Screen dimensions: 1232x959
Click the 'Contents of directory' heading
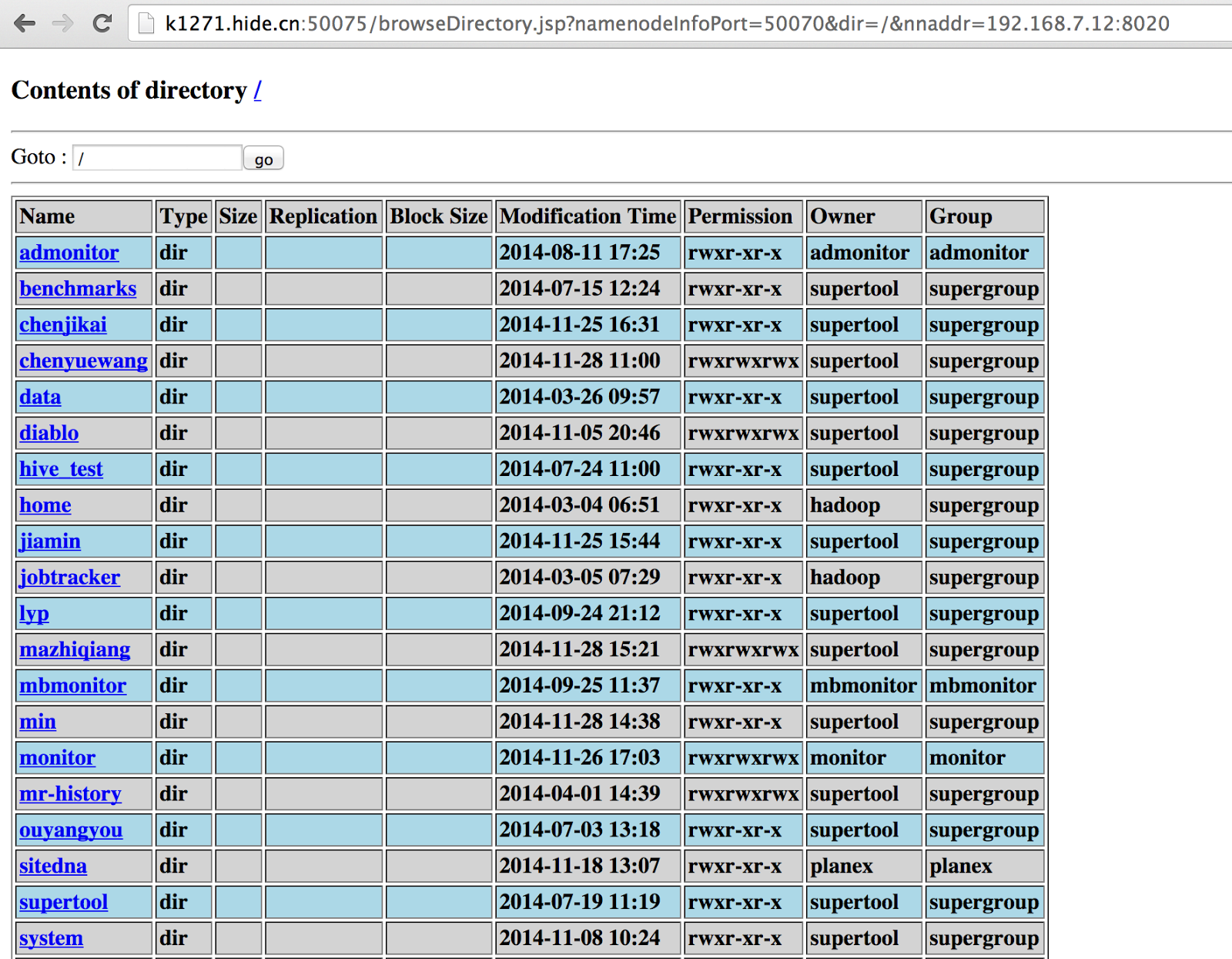click(129, 90)
